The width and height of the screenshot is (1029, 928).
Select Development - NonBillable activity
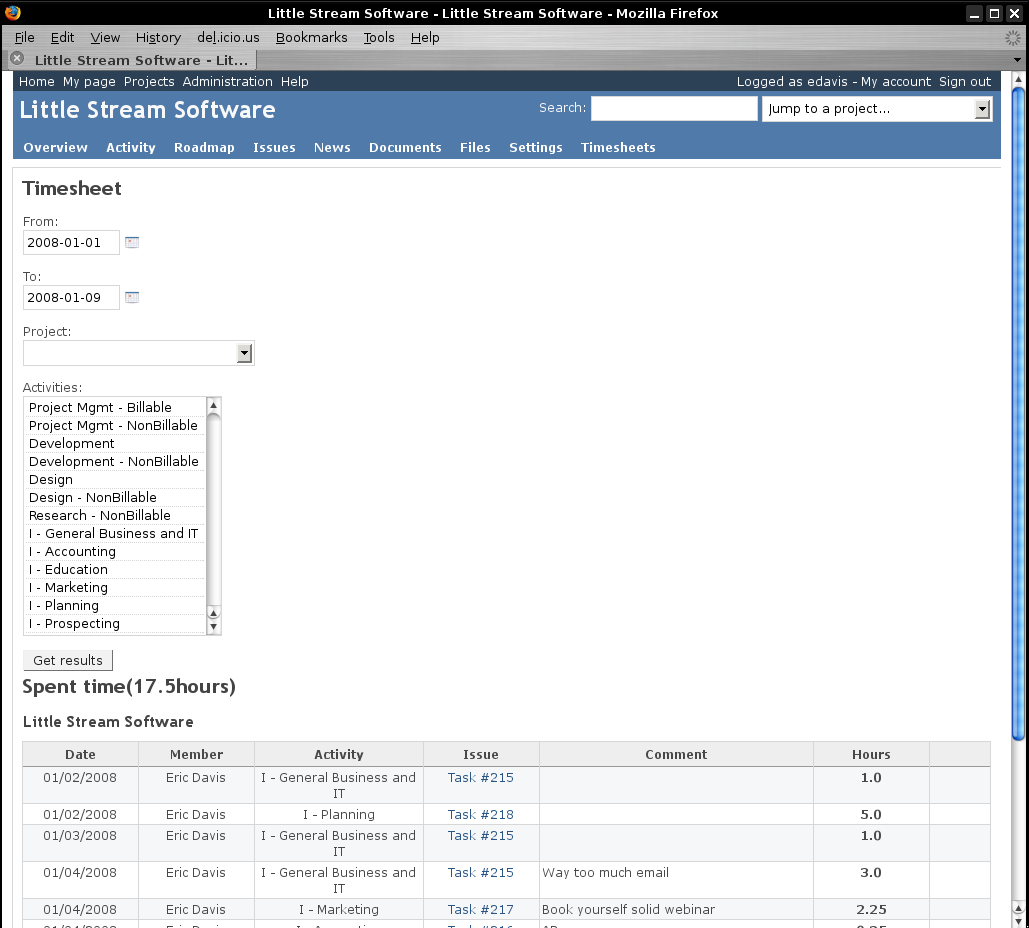point(113,461)
